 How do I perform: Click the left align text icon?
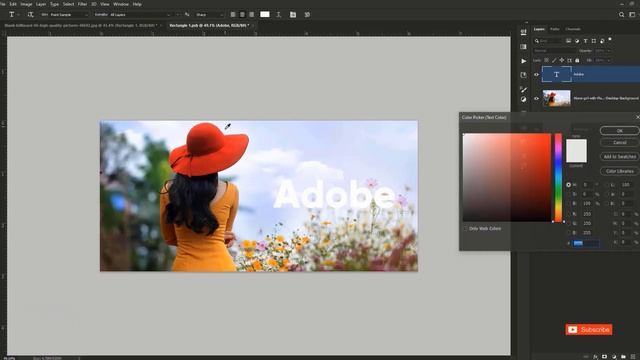click(233, 15)
